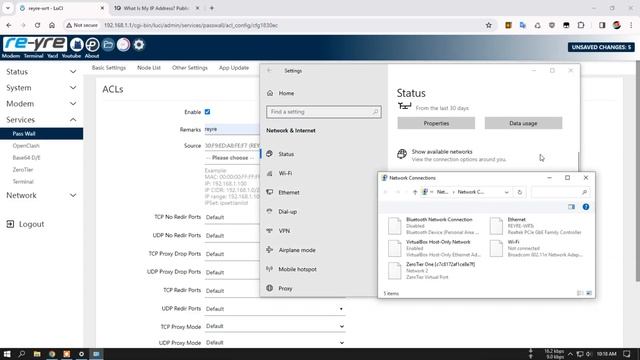
Task: Open the Terminal icon in LuCI header
Action: (92, 44)
